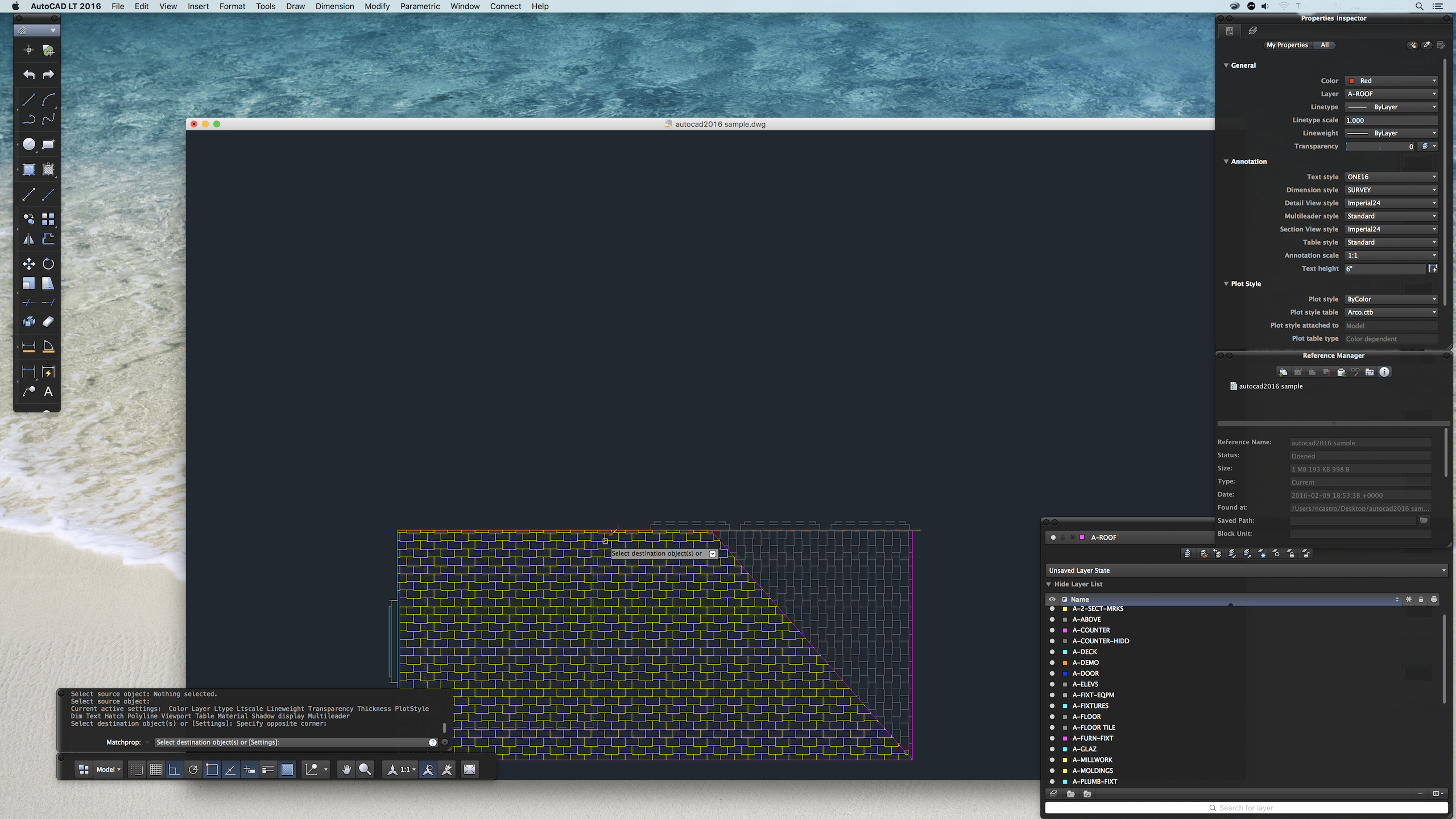The height and width of the screenshot is (819, 1456).
Task: Toggle Lineweight display in status bar
Action: (x=268, y=770)
